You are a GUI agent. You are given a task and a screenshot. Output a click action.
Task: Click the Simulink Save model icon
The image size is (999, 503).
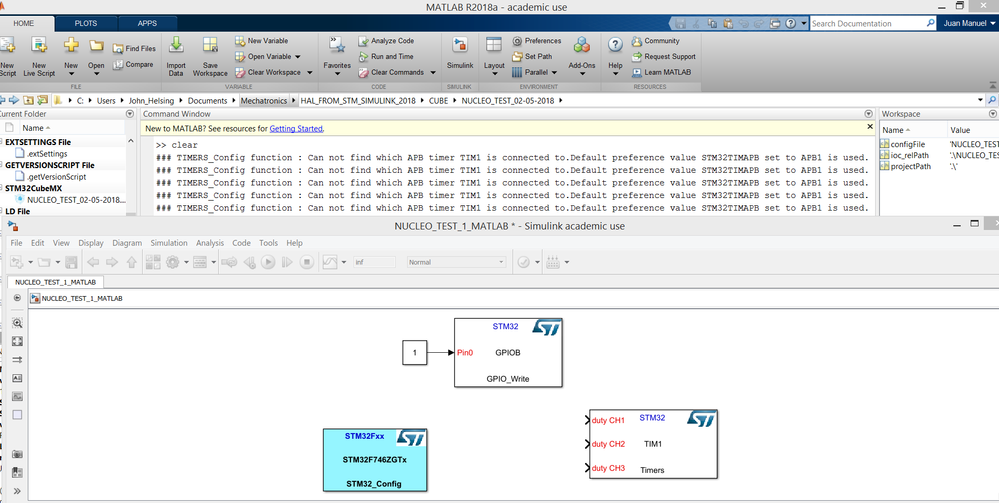coord(71,262)
